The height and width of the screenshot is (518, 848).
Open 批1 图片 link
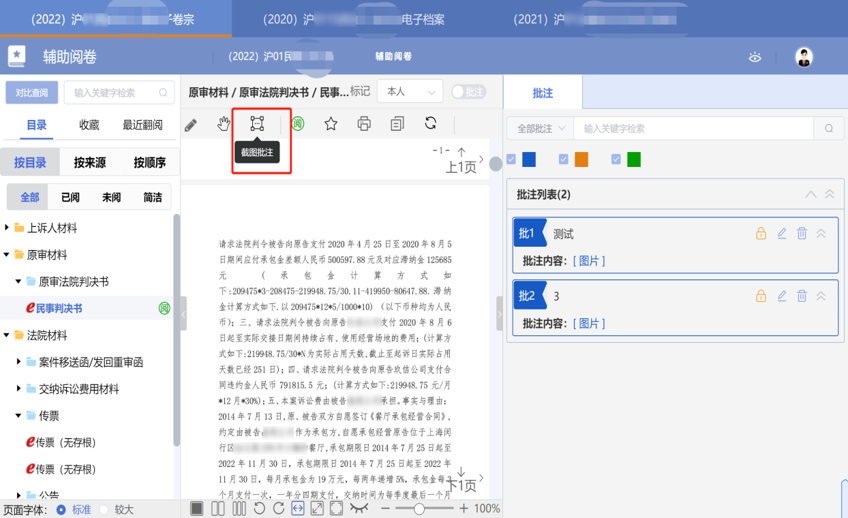[589, 261]
